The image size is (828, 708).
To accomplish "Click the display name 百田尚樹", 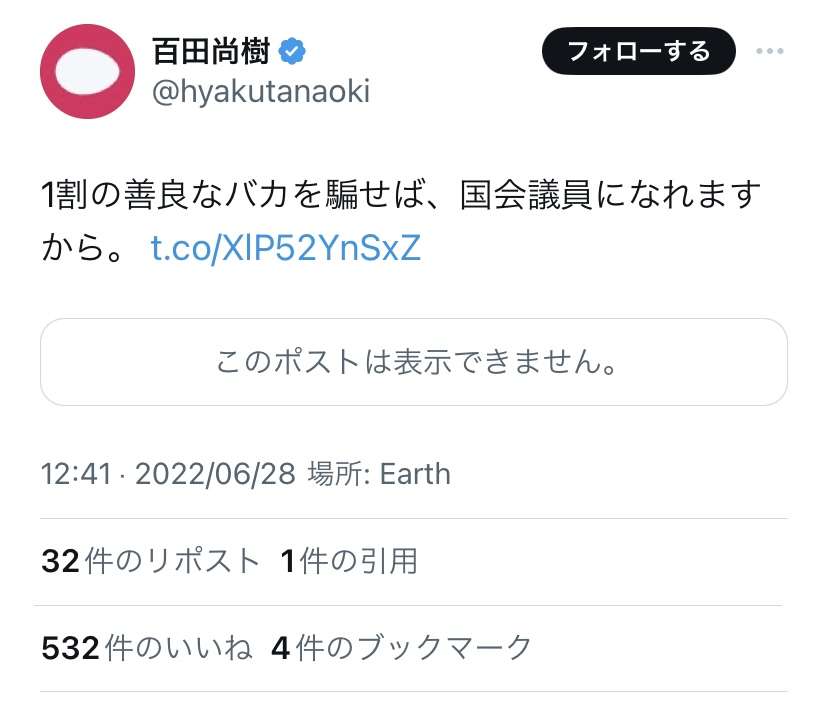I will coord(211,49).
